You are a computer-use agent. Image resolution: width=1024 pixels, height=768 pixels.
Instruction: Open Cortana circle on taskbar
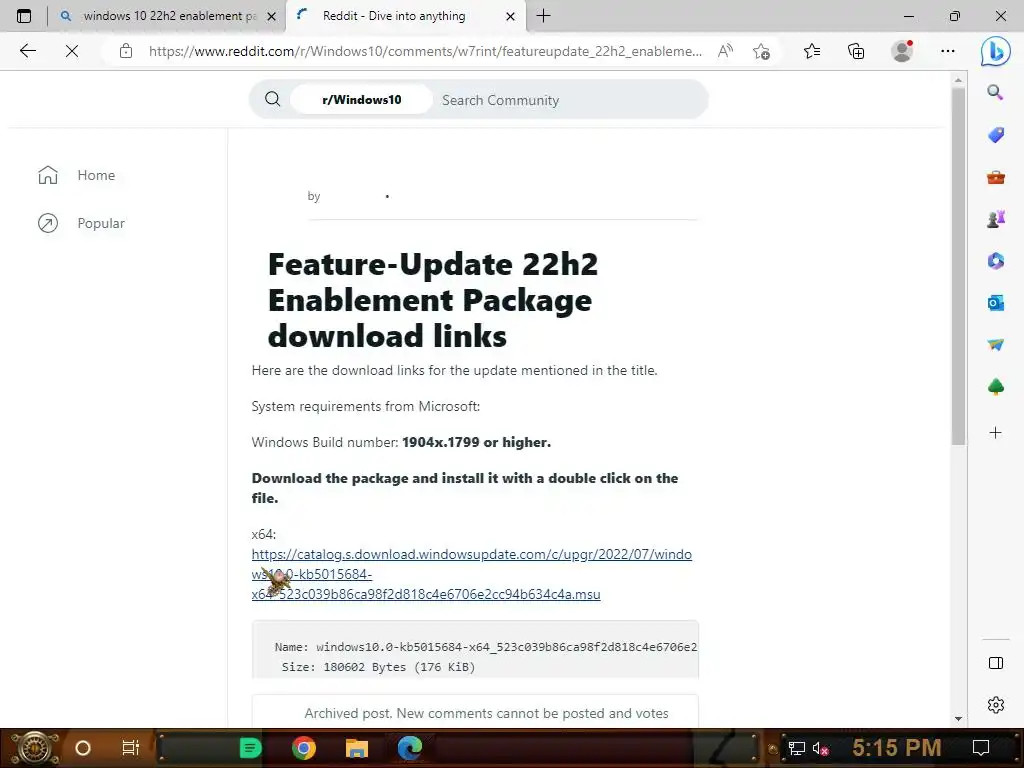(x=83, y=748)
